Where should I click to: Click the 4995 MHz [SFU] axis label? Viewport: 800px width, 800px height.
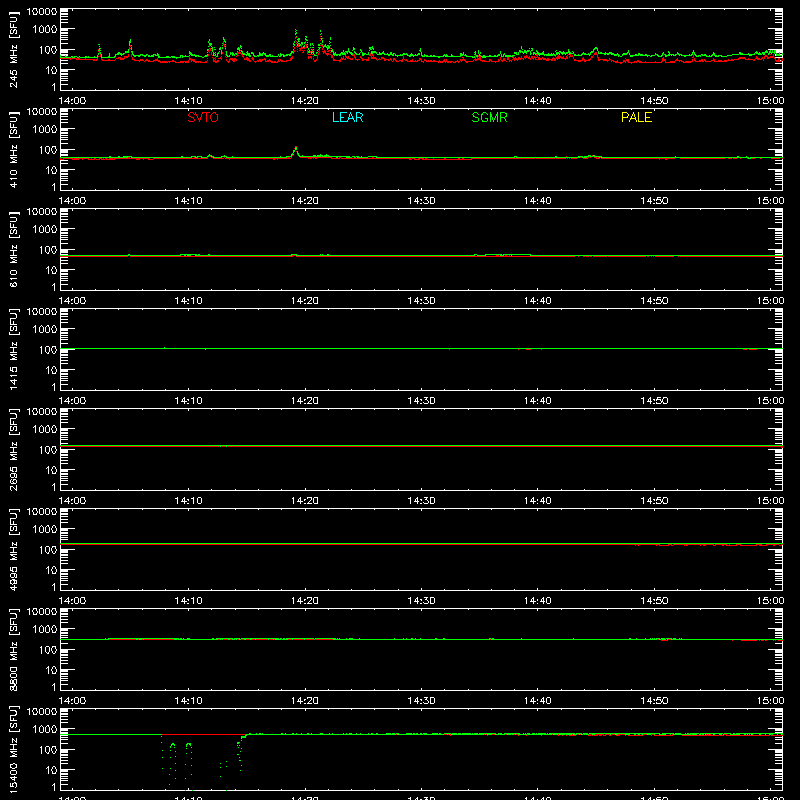[x=13, y=549]
